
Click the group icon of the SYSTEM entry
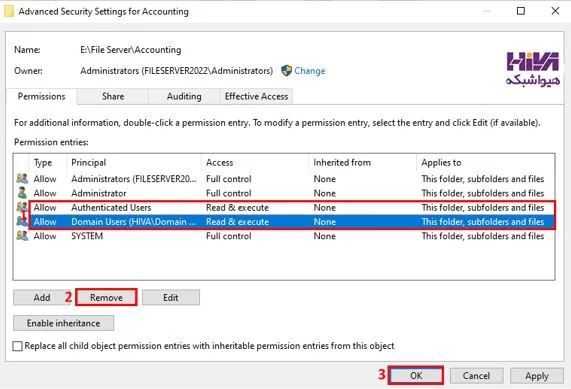tap(22, 236)
